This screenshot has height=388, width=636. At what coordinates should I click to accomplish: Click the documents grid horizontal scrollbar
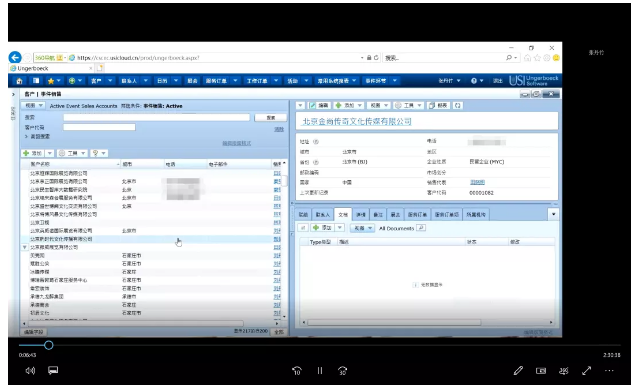coord(395,323)
